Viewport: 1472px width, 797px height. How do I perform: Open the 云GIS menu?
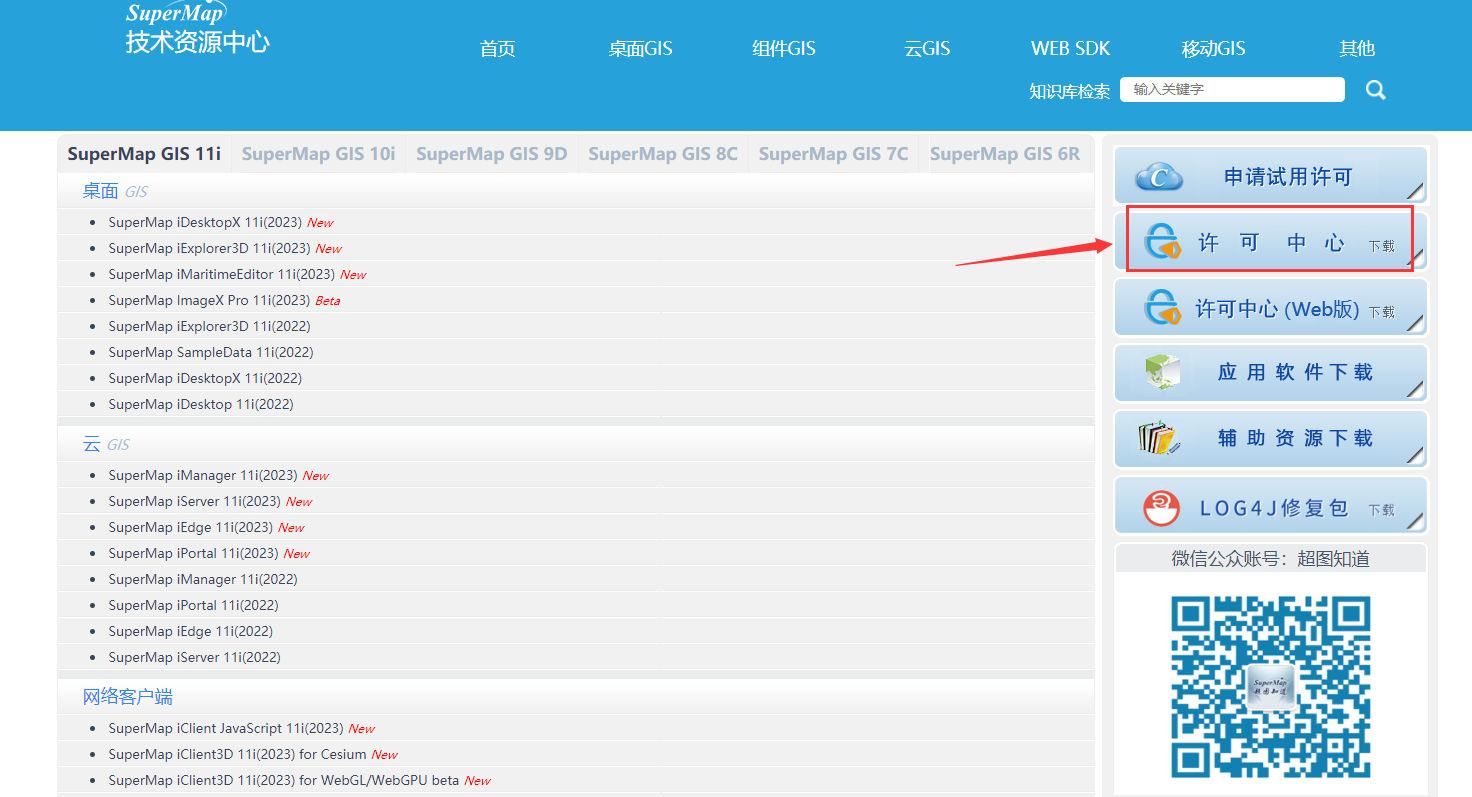(x=927, y=48)
